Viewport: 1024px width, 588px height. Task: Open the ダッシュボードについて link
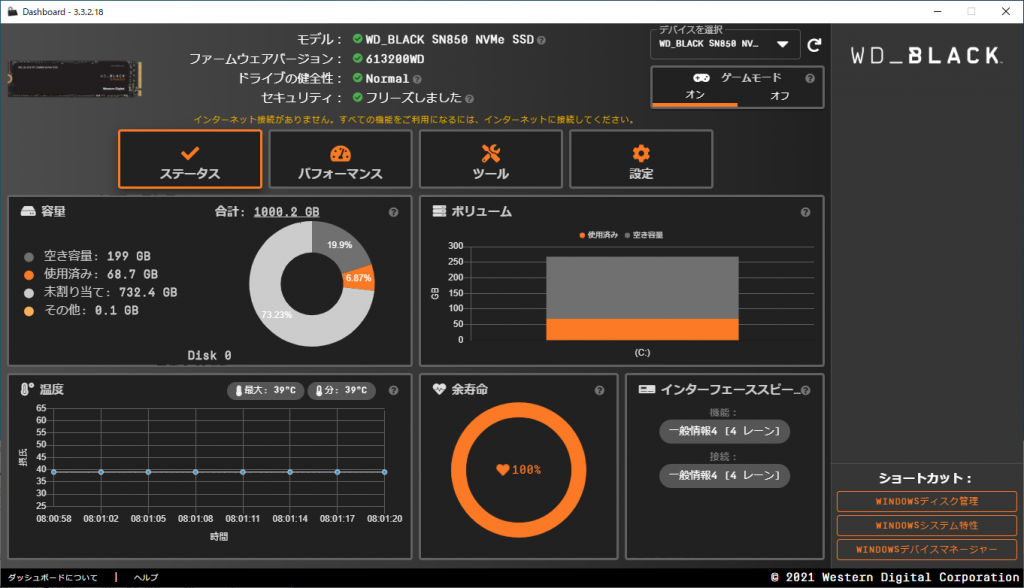(x=53, y=578)
